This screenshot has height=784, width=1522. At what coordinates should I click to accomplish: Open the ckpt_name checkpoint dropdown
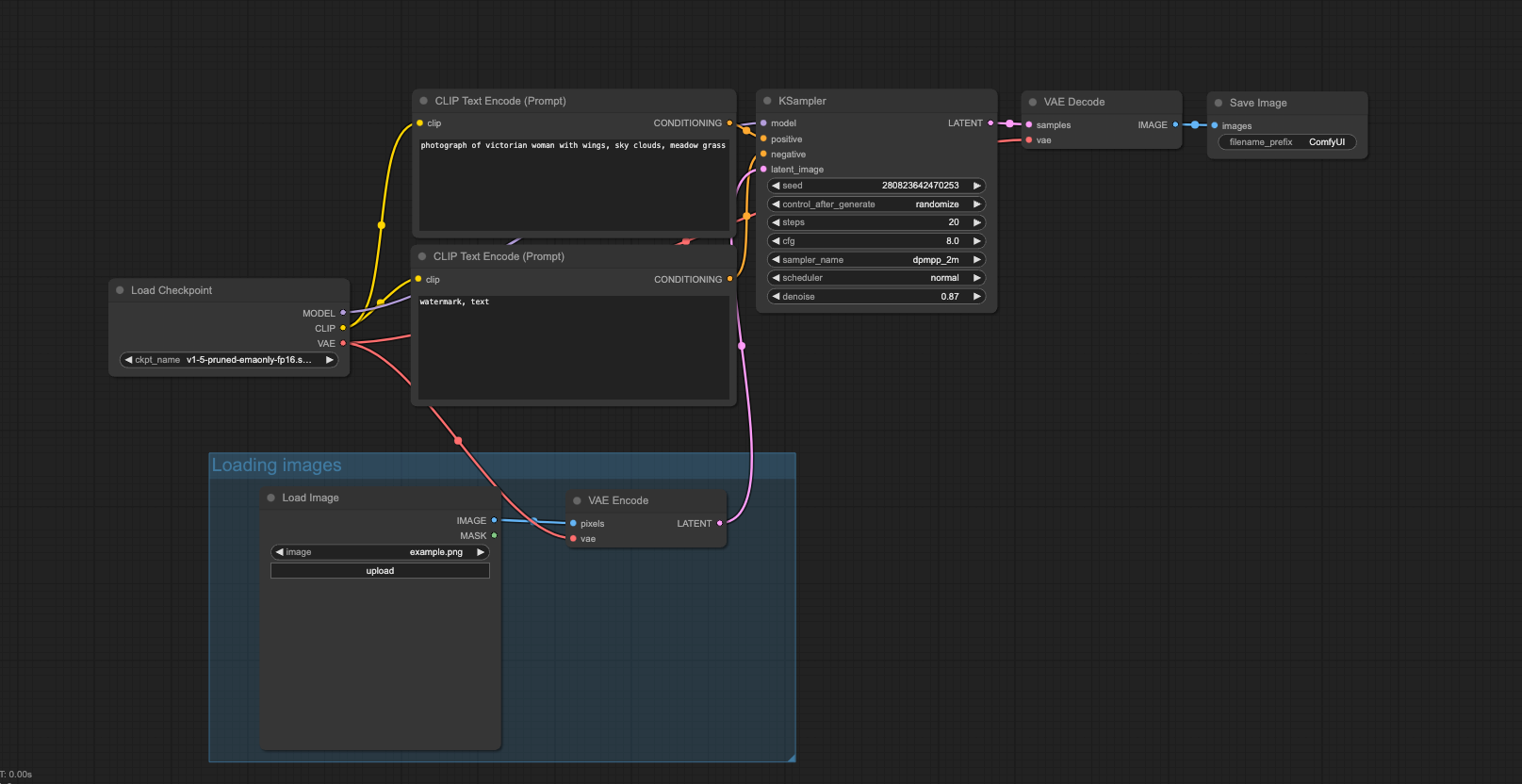point(229,360)
